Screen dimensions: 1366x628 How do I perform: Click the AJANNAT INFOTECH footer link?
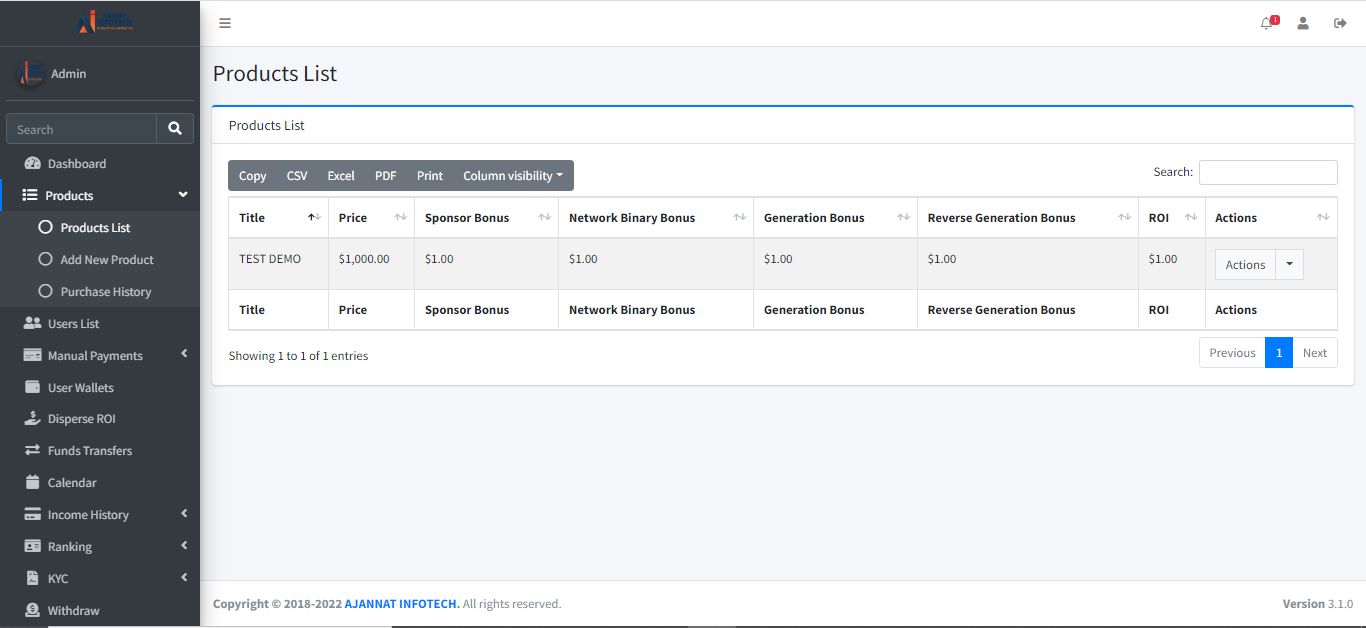click(x=402, y=604)
